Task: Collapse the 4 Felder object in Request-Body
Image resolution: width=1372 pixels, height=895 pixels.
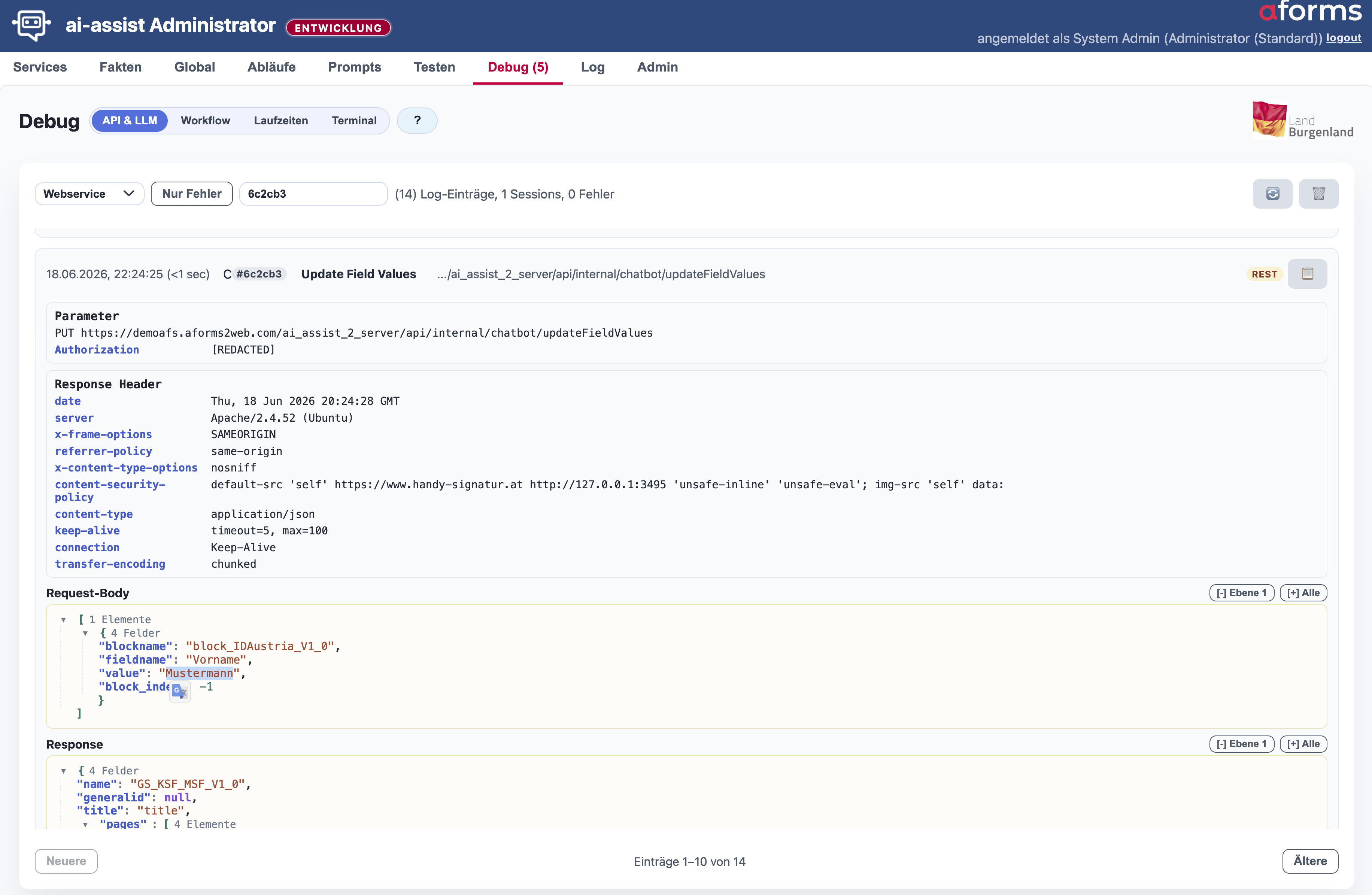Action: [85, 633]
